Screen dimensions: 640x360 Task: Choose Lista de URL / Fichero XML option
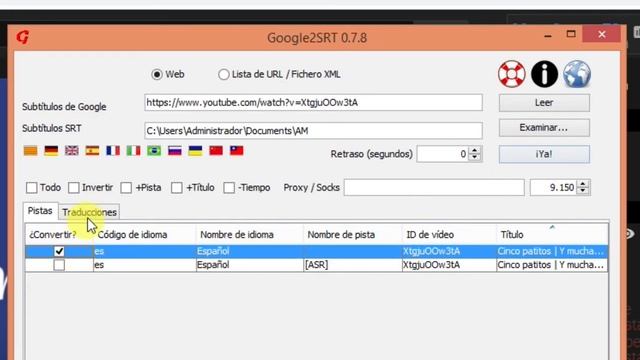point(223,74)
